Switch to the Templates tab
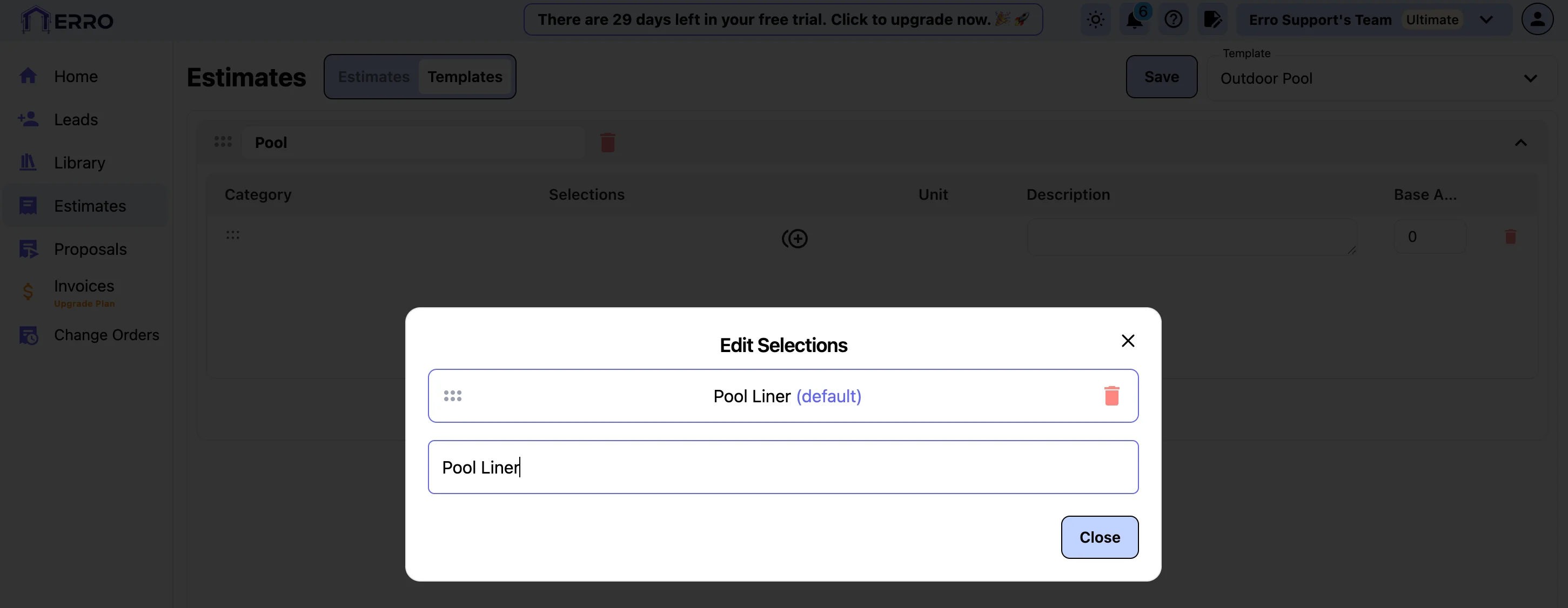 pyautogui.click(x=465, y=77)
